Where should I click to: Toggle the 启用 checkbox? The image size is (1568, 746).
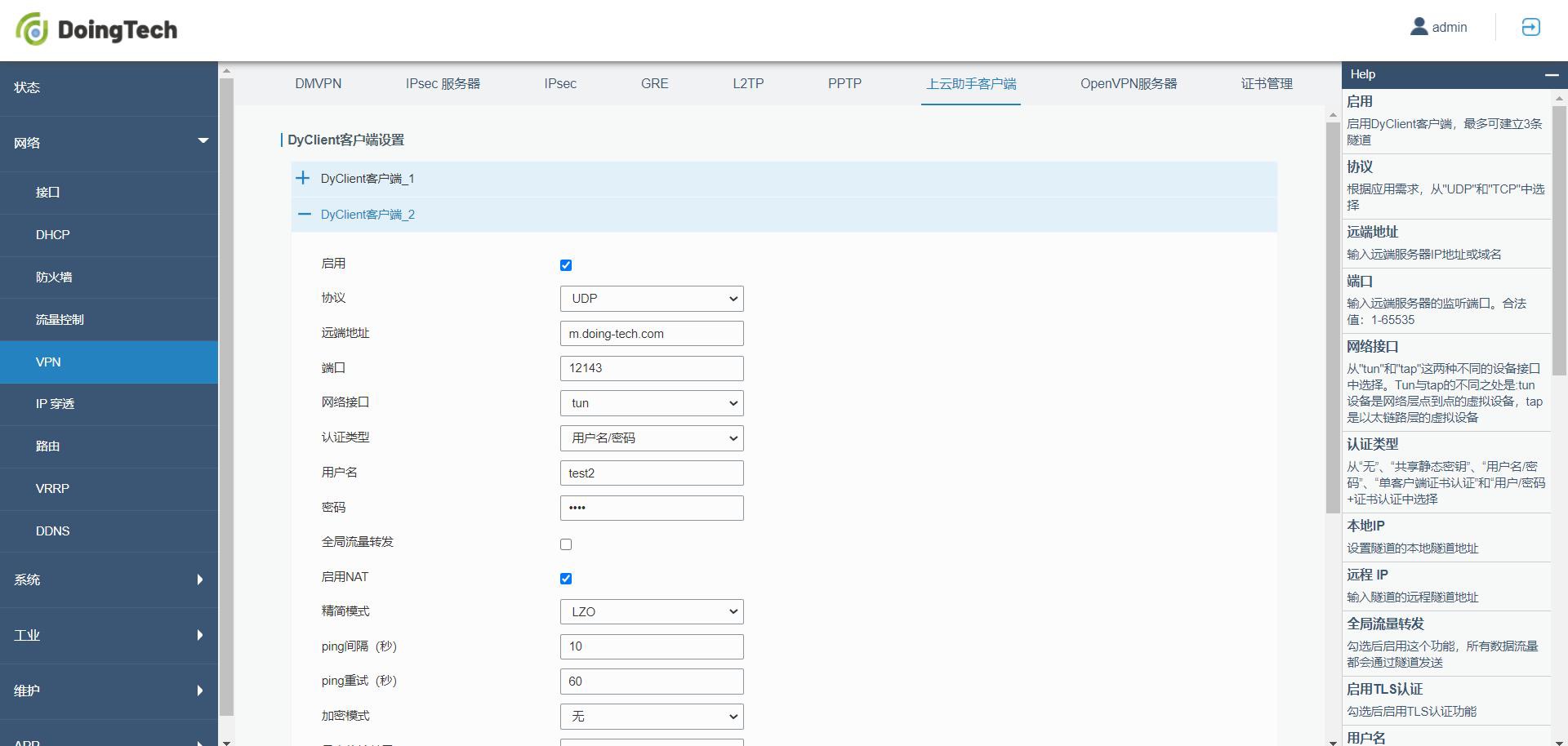[566, 265]
